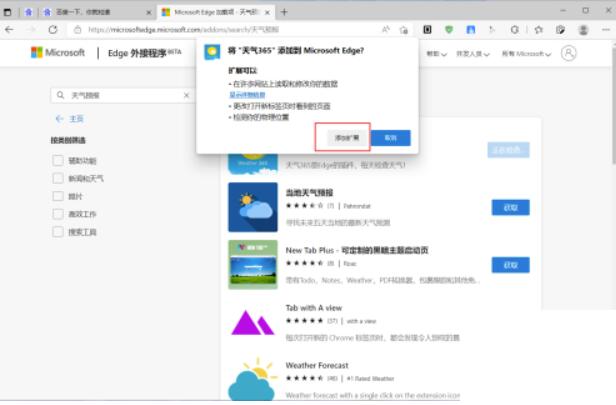Open the green shield extension icon
The width and height of the screenshot is (616, 405).
(449, 29)
